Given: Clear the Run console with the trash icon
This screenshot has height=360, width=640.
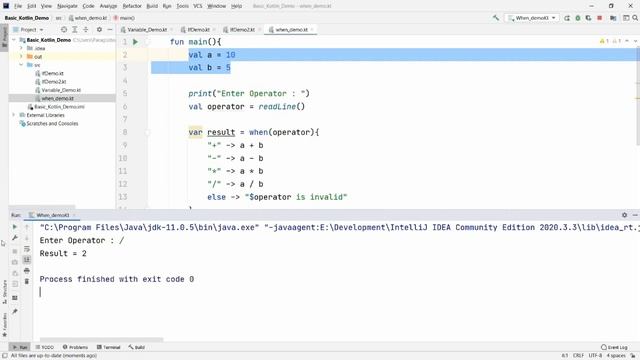Looking at the screenshot, I should [x=27, y=281].
